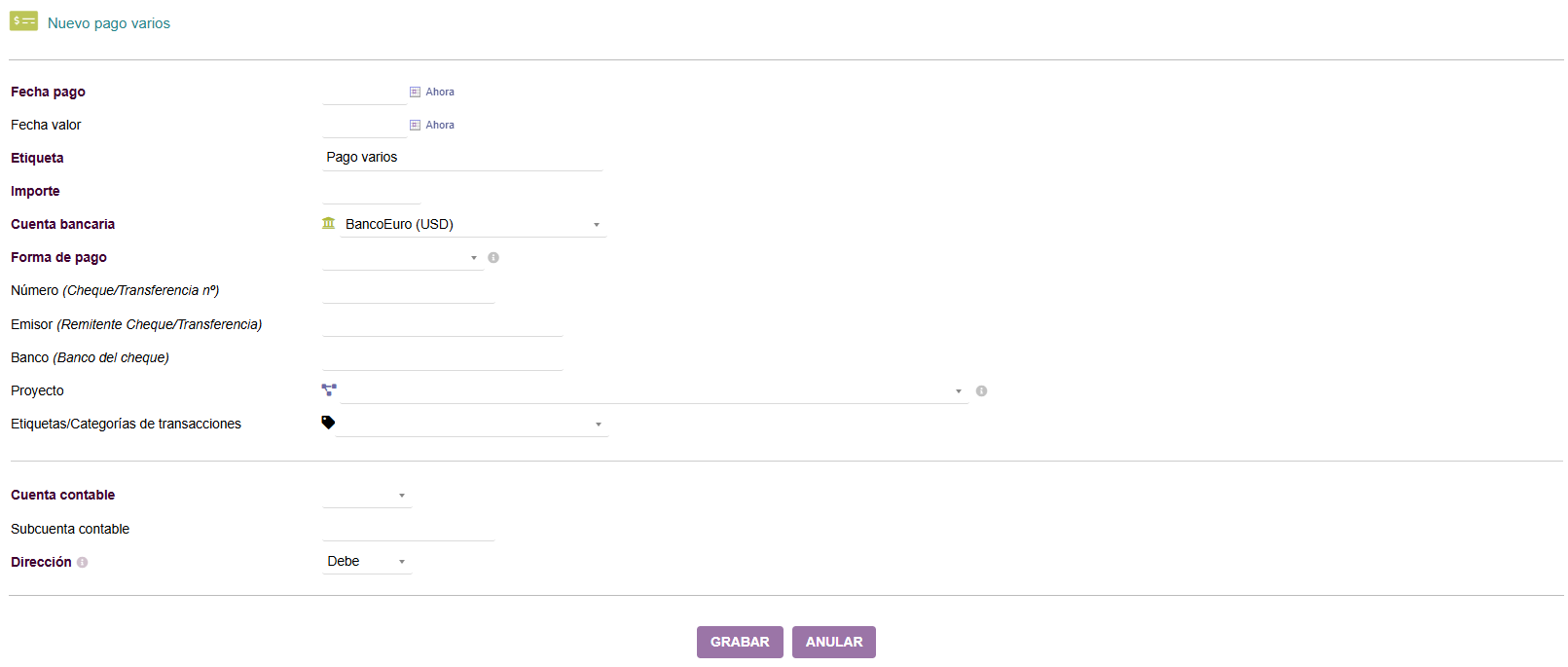Click the info icon beside Dirección label
The image size is (1568, 667).
[83, 562]
